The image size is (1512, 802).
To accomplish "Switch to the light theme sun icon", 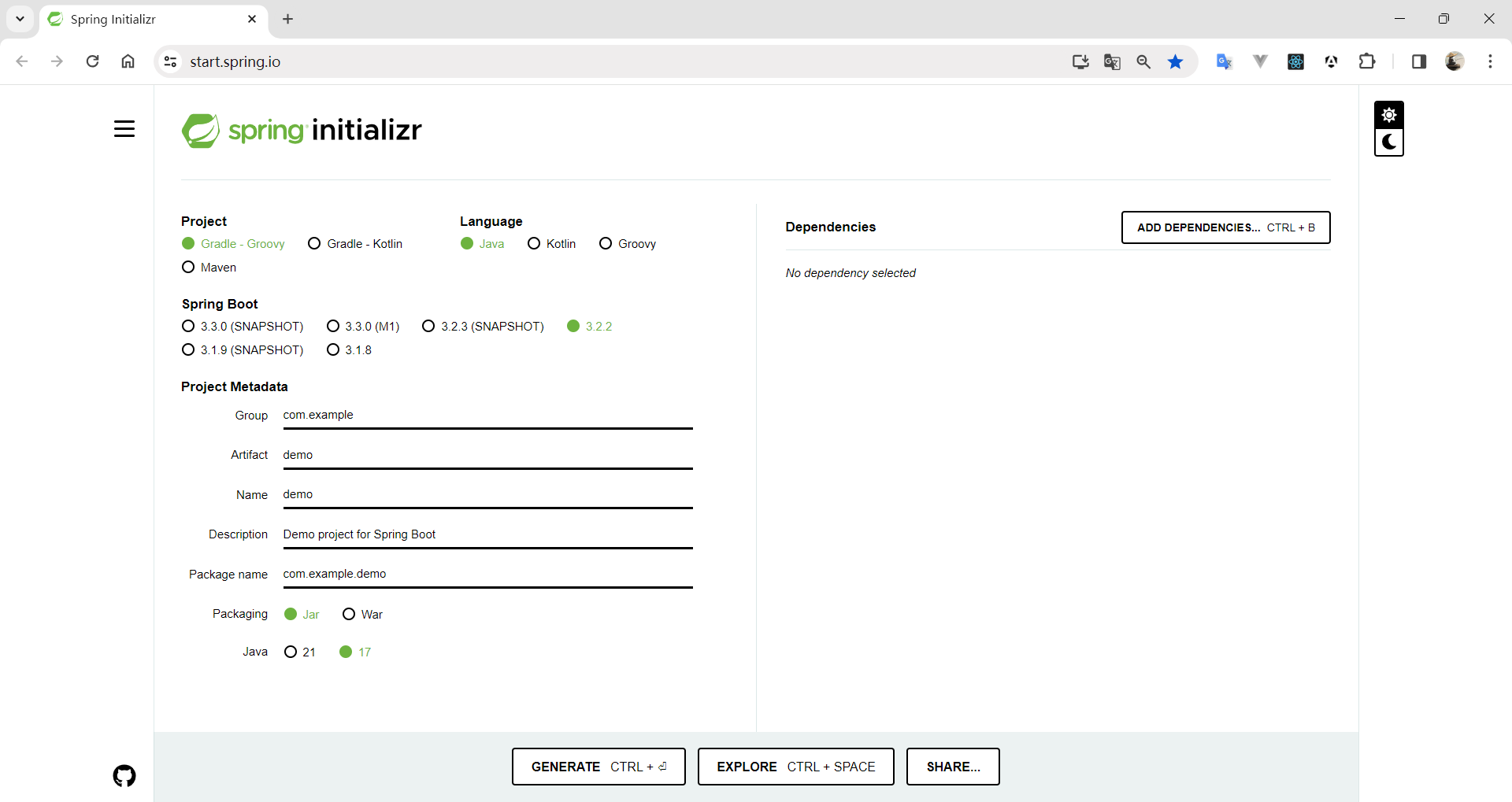I will pyautogui.click(x=1388, y=115).
